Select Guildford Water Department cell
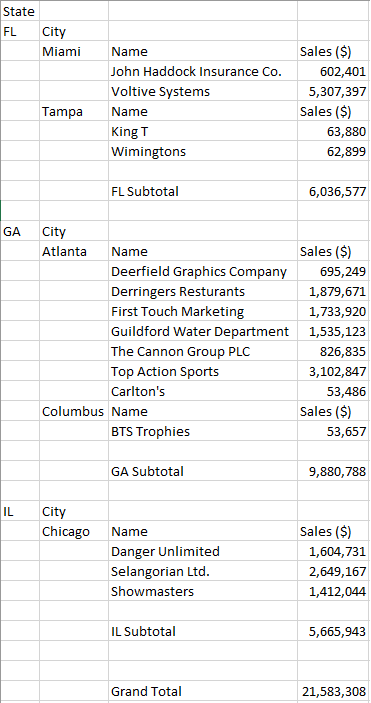This screenshot has width=371, height=703. point(203,331)
